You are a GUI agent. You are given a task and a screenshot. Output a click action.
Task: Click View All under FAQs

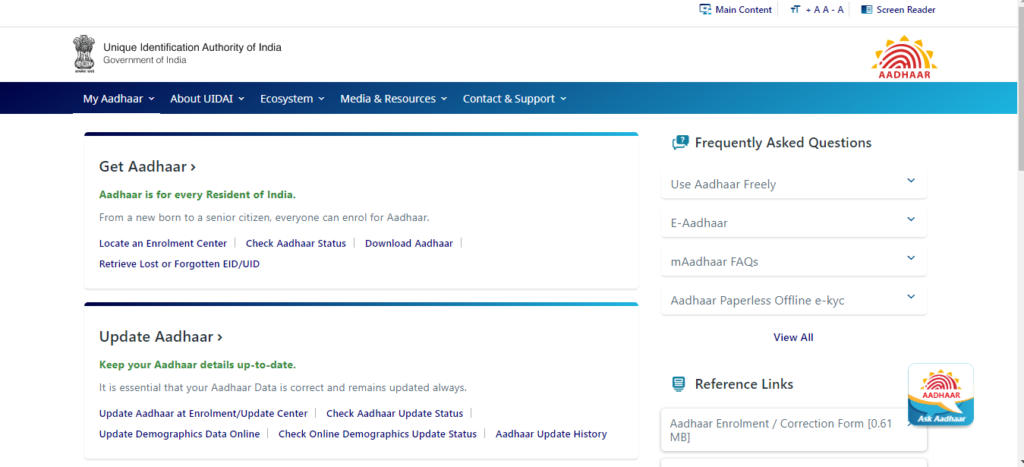tap(793, 337)
